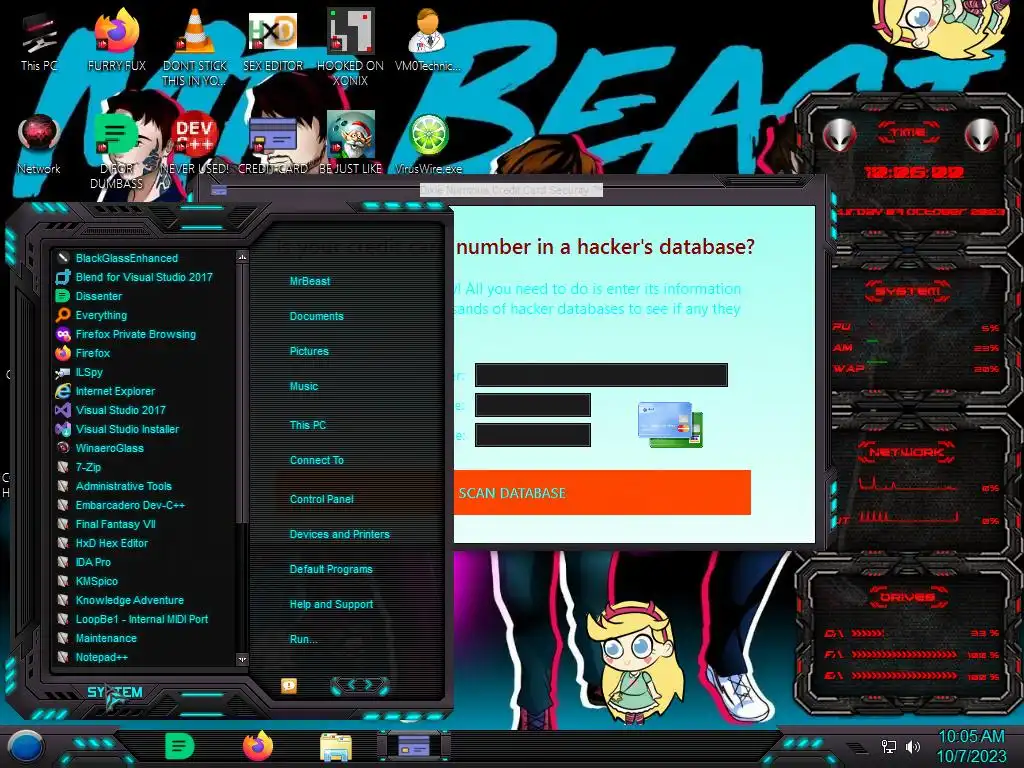Click SCAN DATABASE button
This screenshot has width=1024, height=768.
coord(602,492)
